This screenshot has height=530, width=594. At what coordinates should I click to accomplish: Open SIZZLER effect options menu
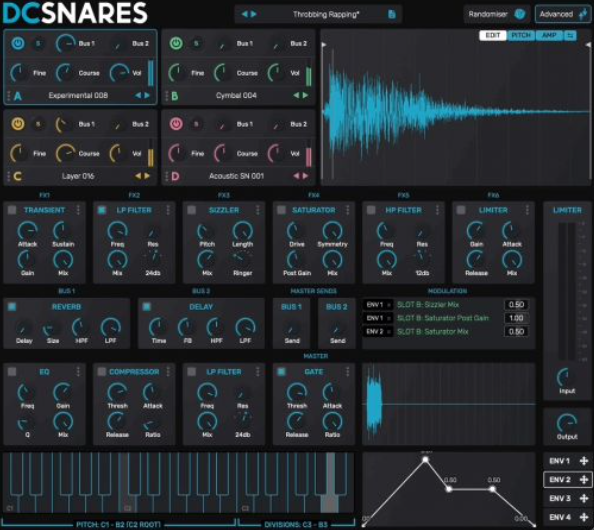pyautogui.click(x=258, y=210)
